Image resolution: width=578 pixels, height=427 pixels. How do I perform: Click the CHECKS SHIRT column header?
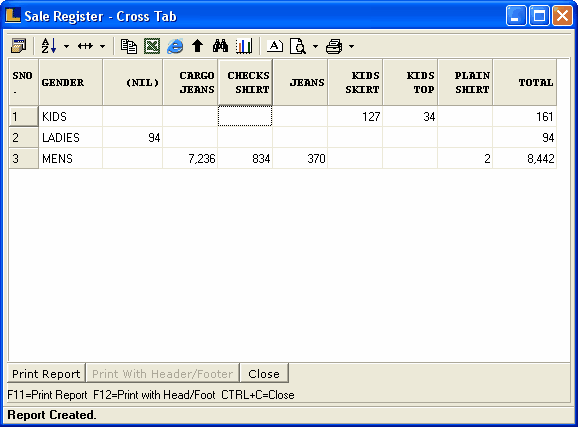tap(245, 82)
